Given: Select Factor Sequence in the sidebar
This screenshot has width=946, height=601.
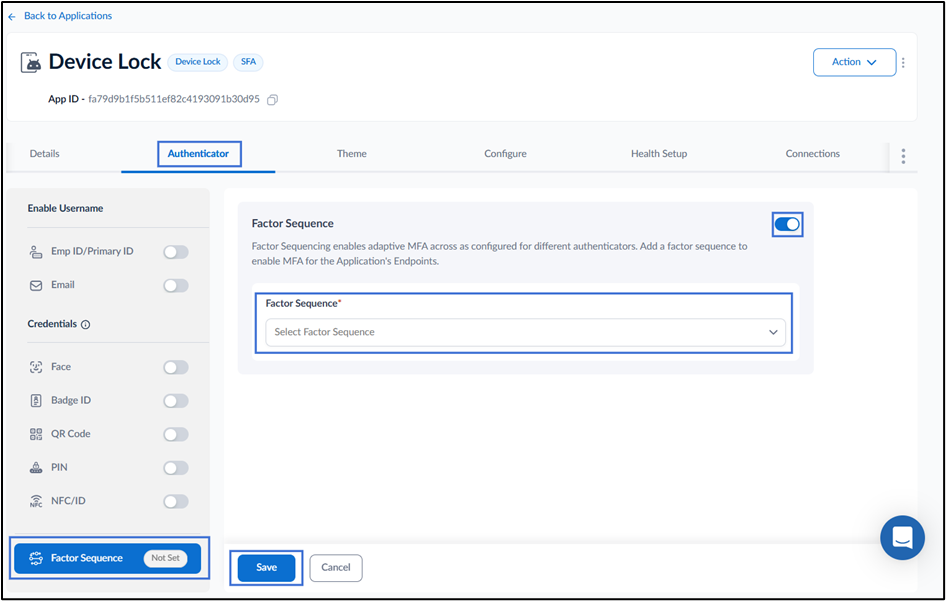Looking at the screenshot, I should [x=107, y=558].
